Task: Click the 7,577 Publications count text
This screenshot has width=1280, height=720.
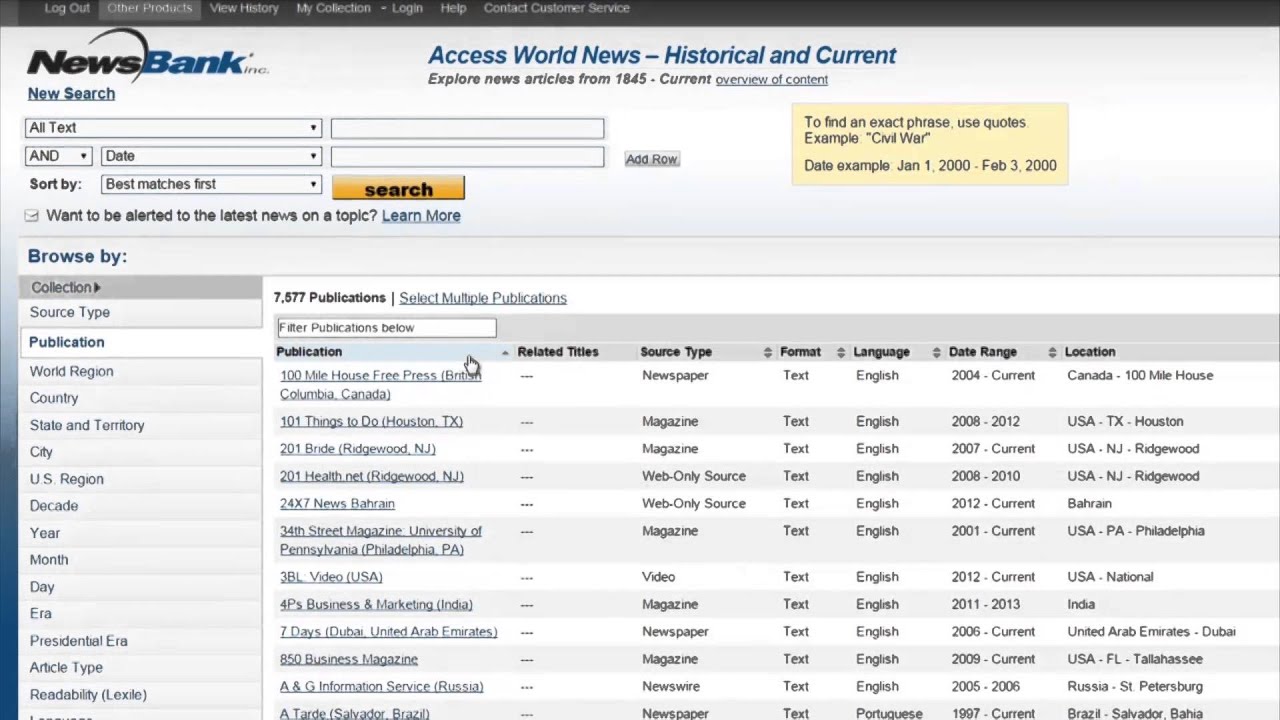Action: tap(330, 298)
